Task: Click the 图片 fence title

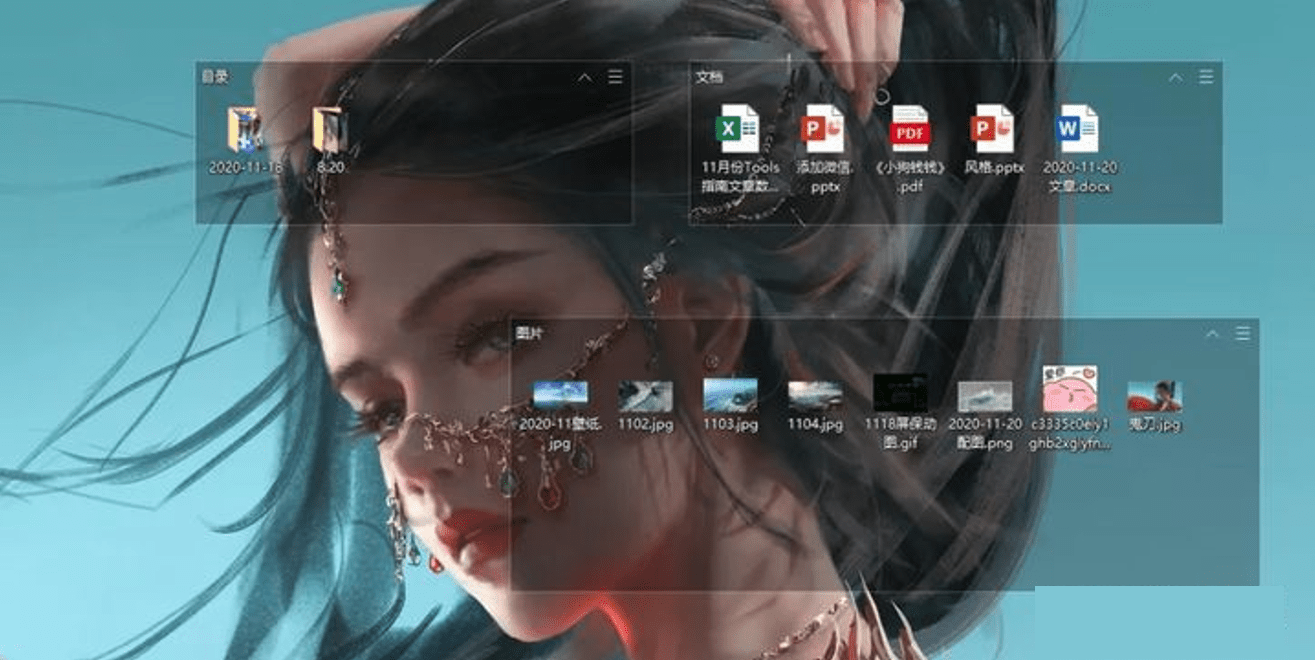Action: (x=529, y=332)
